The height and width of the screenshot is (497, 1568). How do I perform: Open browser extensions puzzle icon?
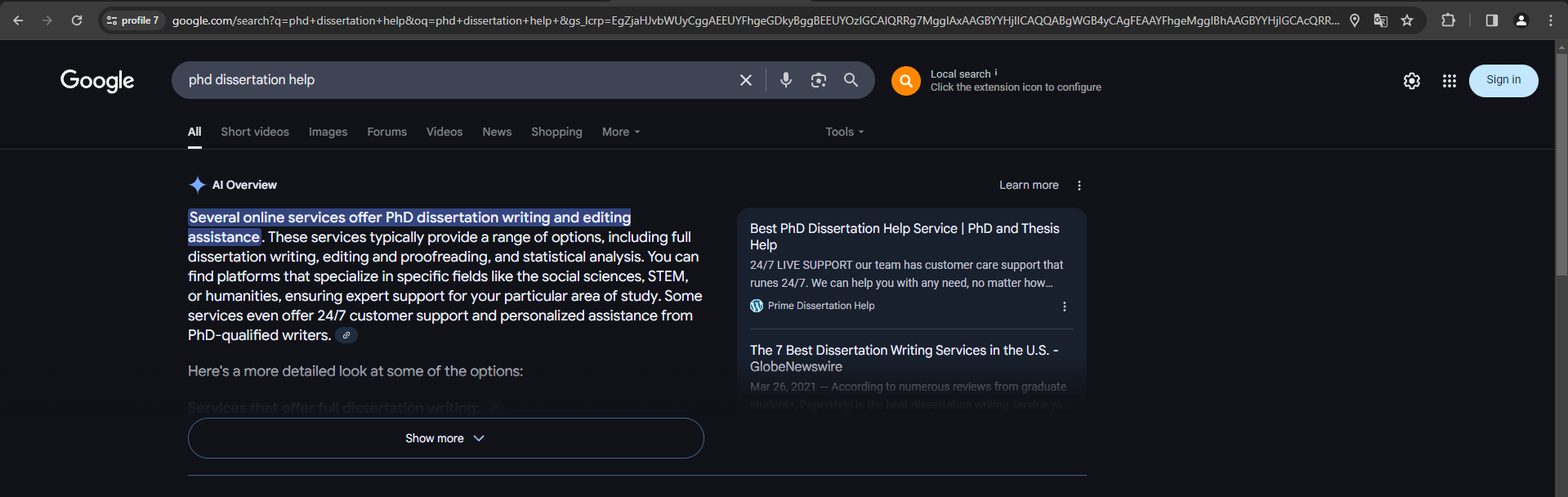(1448, 20)
